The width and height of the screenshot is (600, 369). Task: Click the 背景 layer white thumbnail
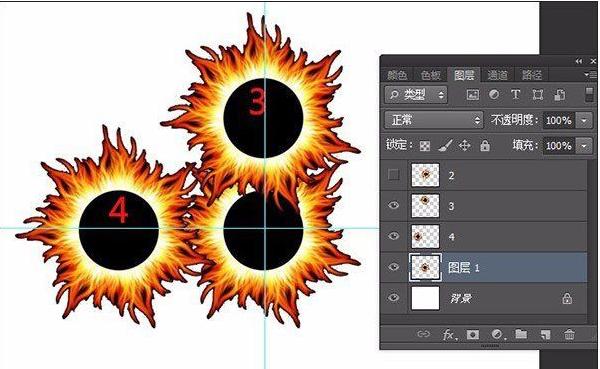click(426, 298)
